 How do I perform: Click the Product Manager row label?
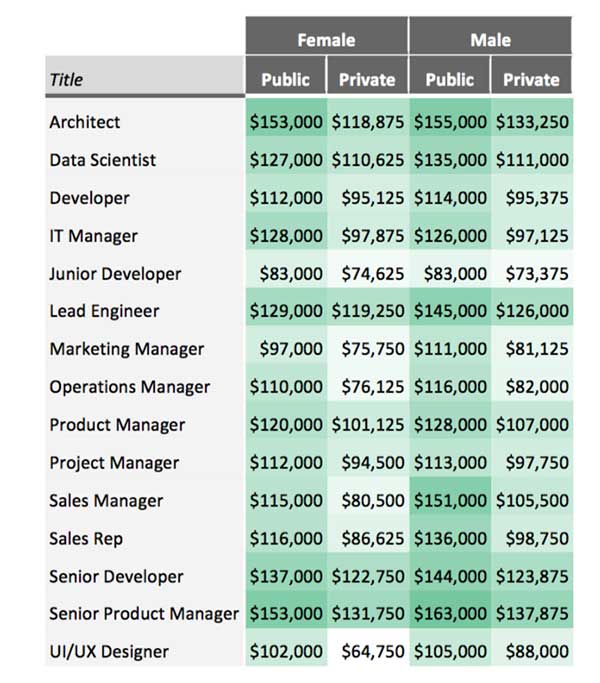click(117, 425)
